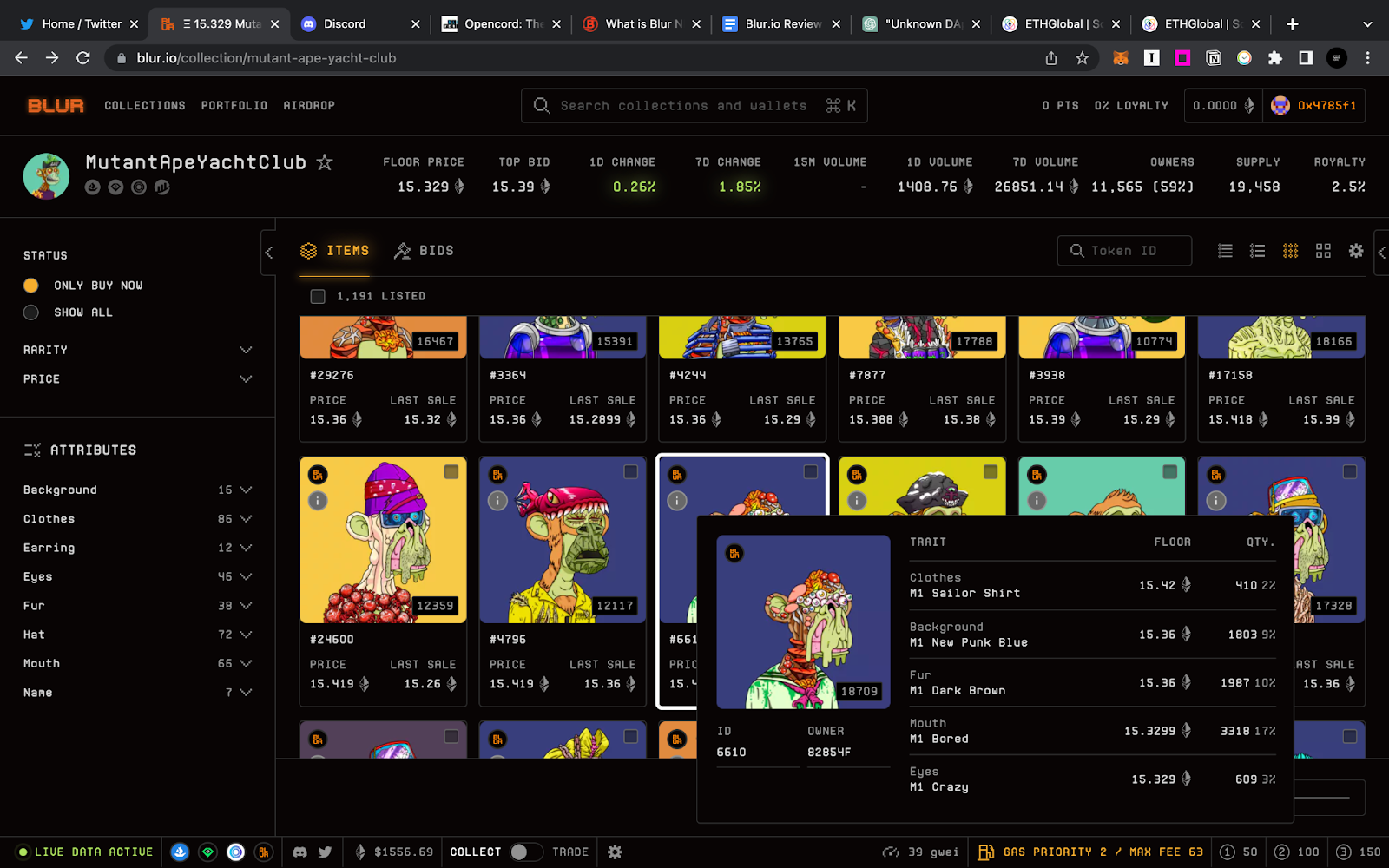Click the Blur logo
Viewport: 1389px width, 868px height.
(x=56, y=105)
